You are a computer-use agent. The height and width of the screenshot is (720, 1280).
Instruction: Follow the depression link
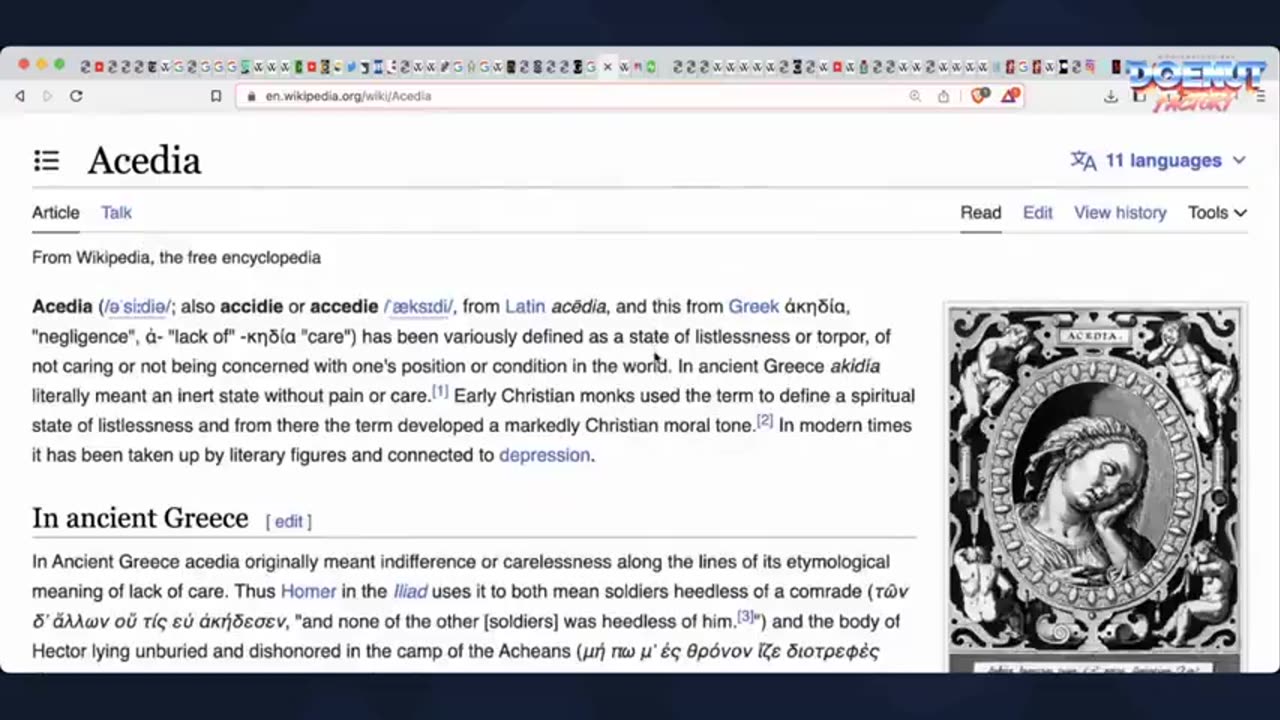point(545,455)
